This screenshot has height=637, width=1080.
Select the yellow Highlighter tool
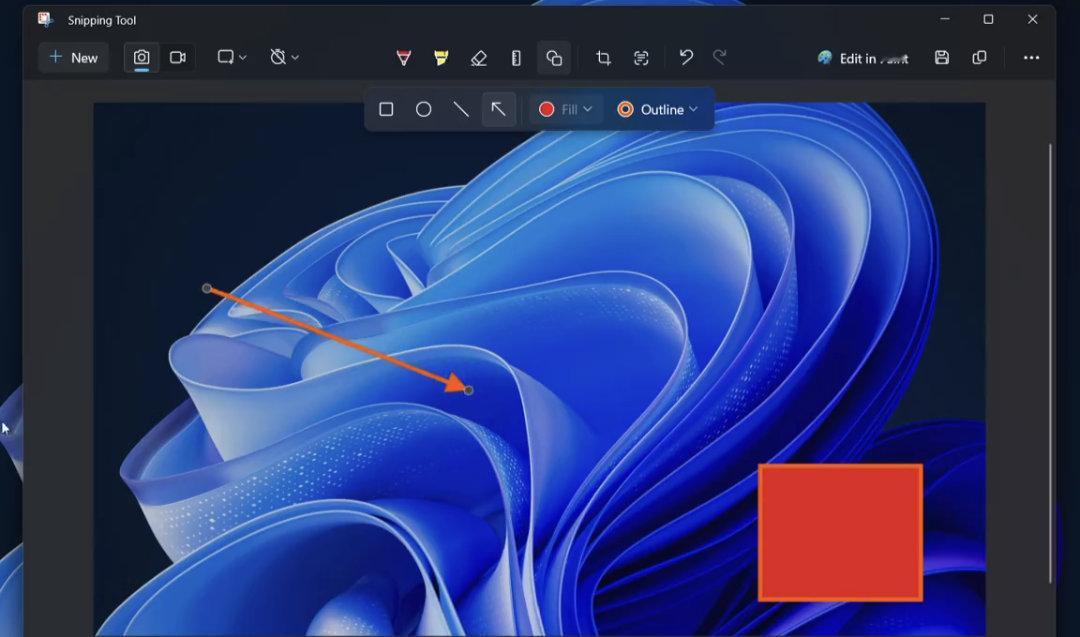[x=442, y=59]
